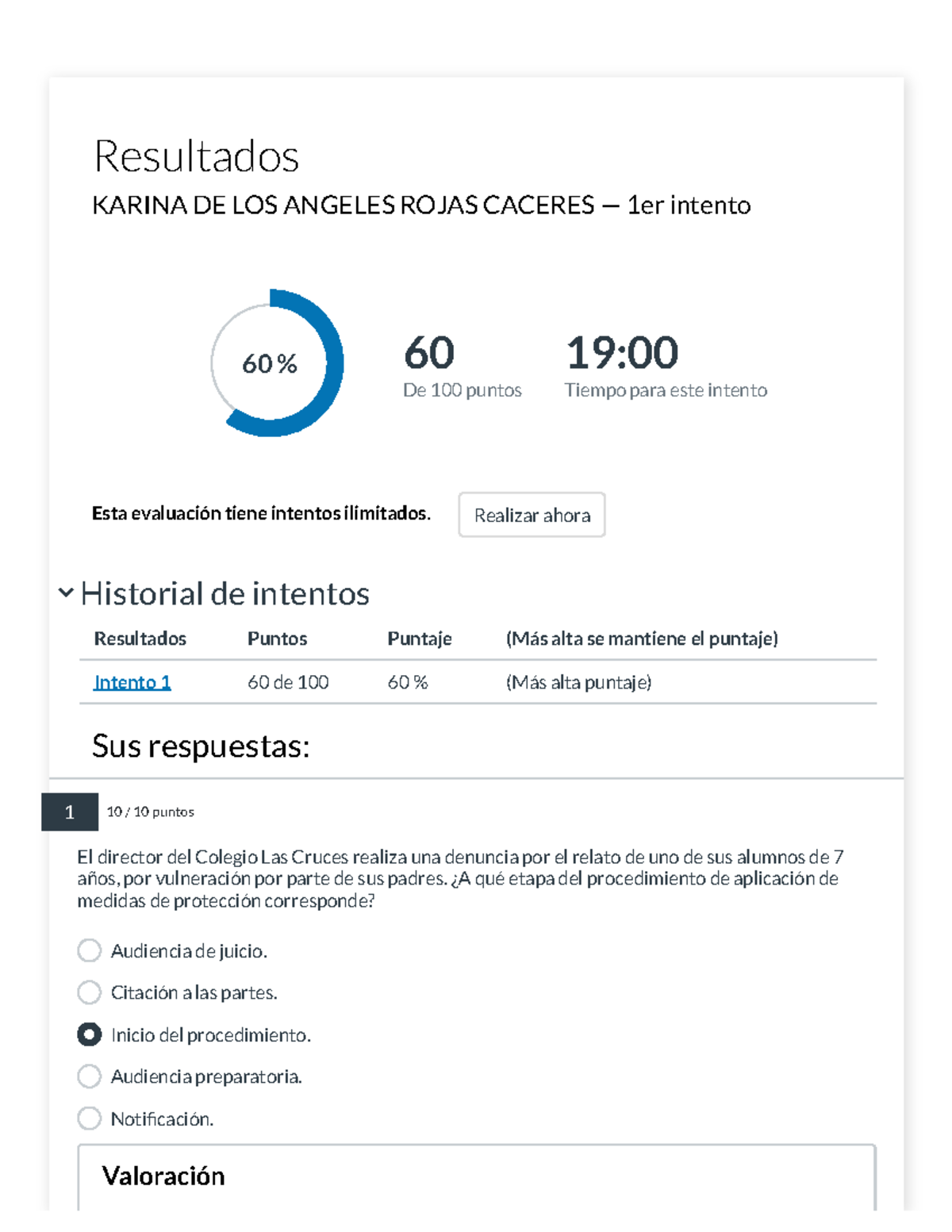
Task: Click the Valoración panel heading
Action: coord(163,1176)
